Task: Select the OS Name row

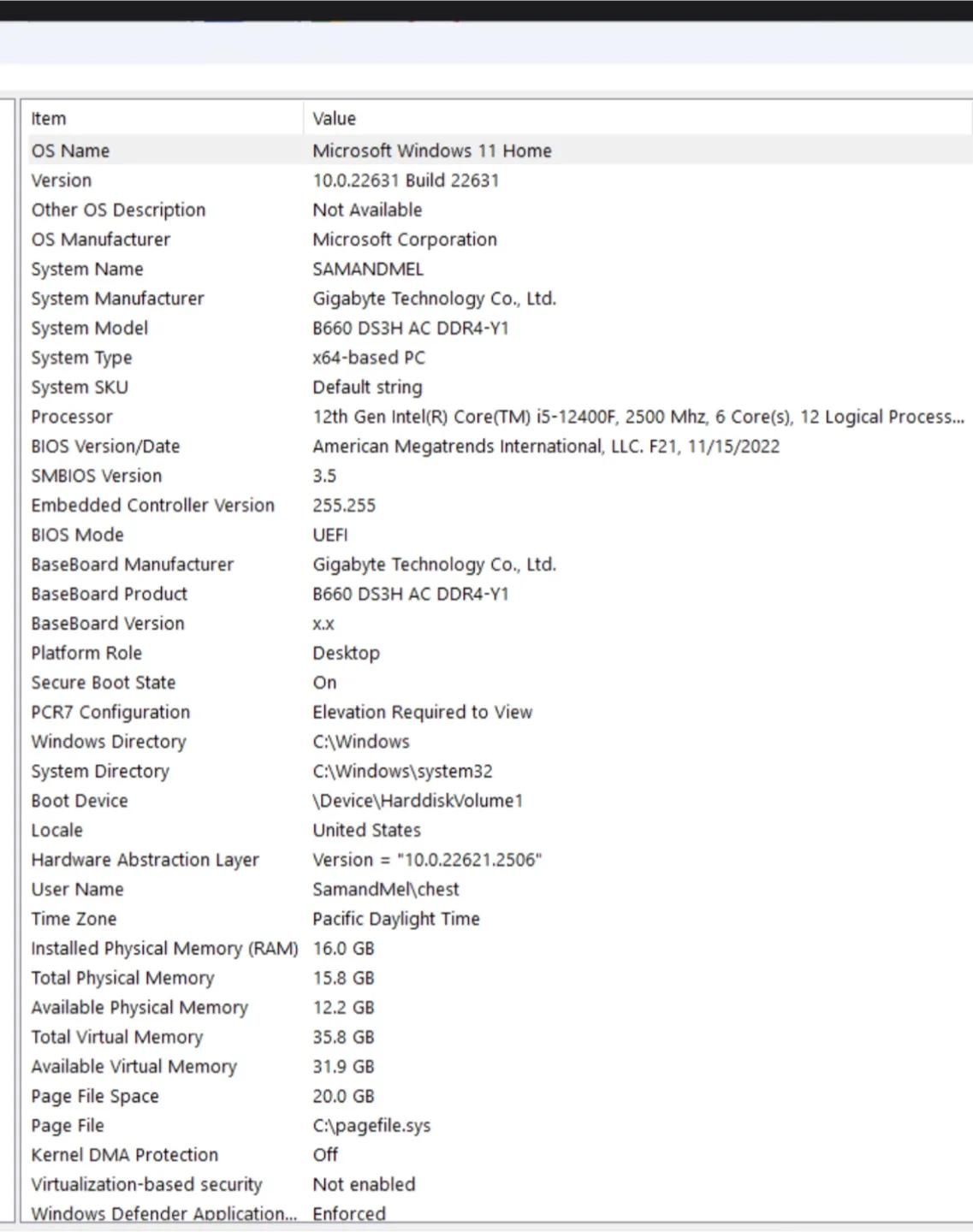Action: tap(70, 151)
